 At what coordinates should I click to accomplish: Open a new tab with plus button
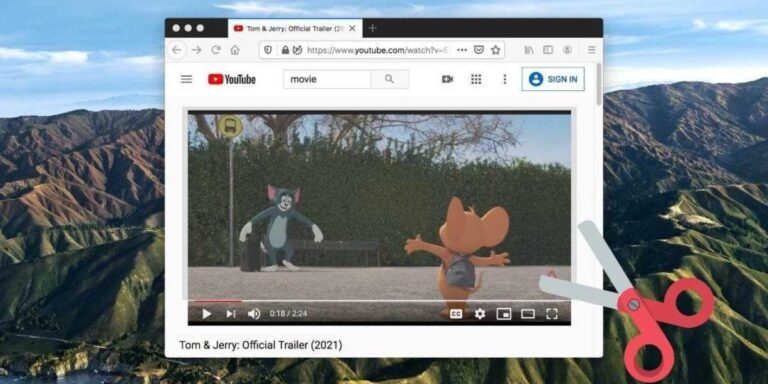coord(372,28)
